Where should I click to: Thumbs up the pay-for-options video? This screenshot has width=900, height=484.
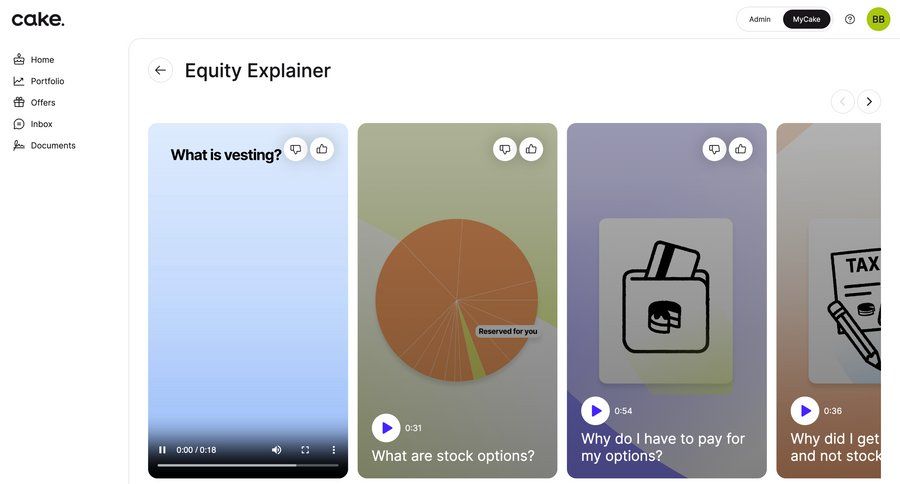[740, 149]
